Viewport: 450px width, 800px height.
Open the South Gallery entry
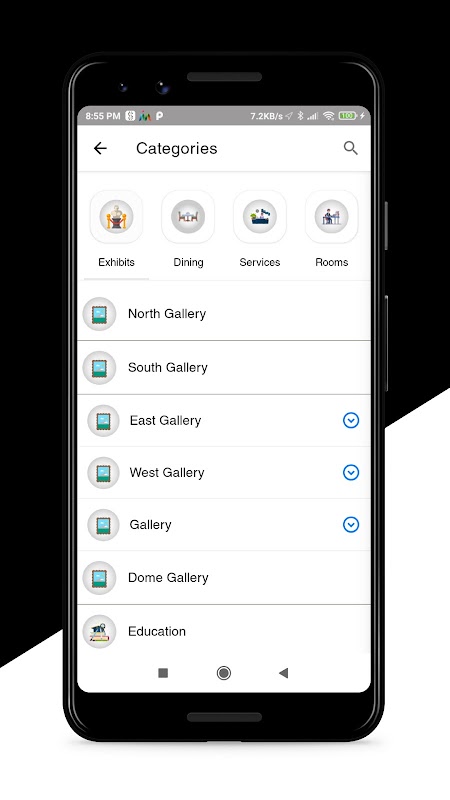pyautogui.click(x=224, y=367)
